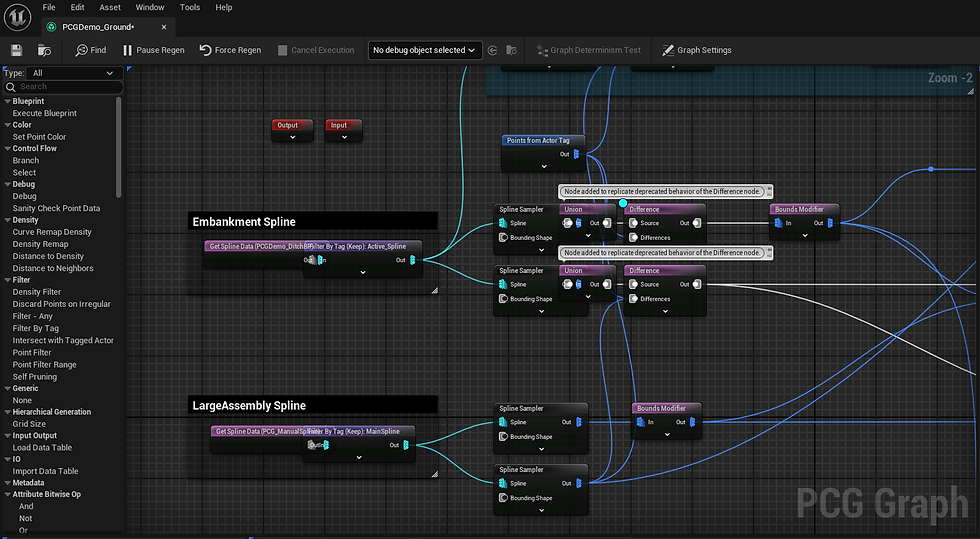Click the Browse to asset icon
The width and height of the screenshot is (980, 539).
pyautogui.click(x=44, y=50)
